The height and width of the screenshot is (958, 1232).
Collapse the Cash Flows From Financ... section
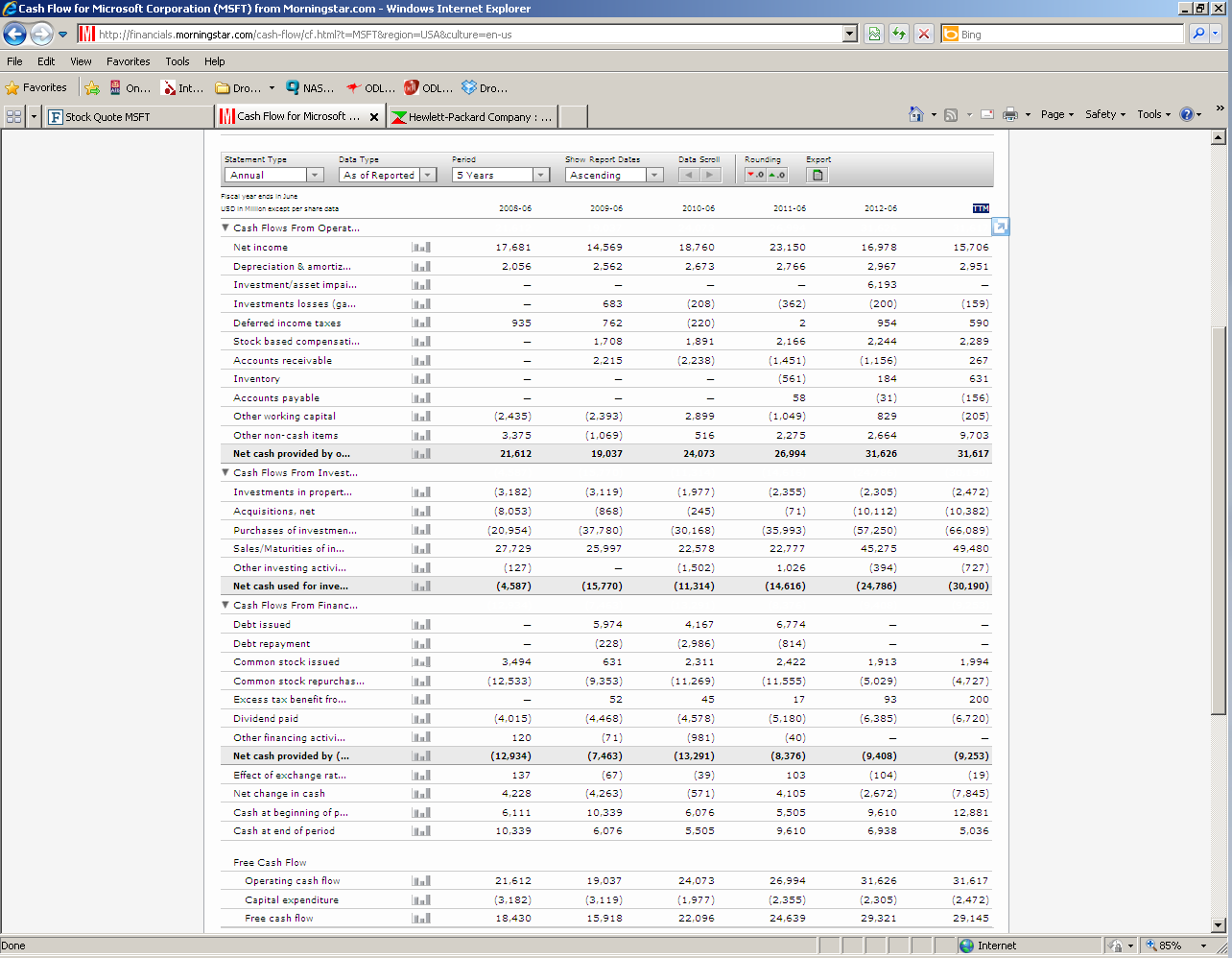point(226,605)
